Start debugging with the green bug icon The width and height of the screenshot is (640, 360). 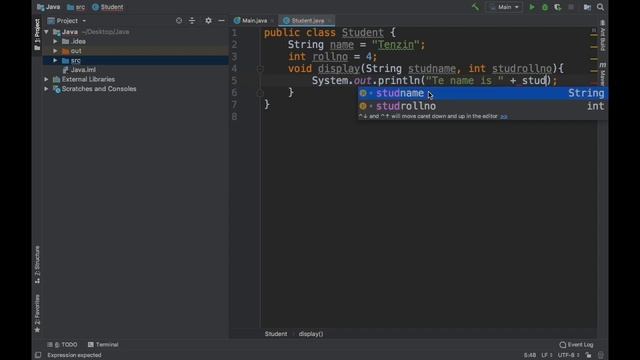[544, 7]
